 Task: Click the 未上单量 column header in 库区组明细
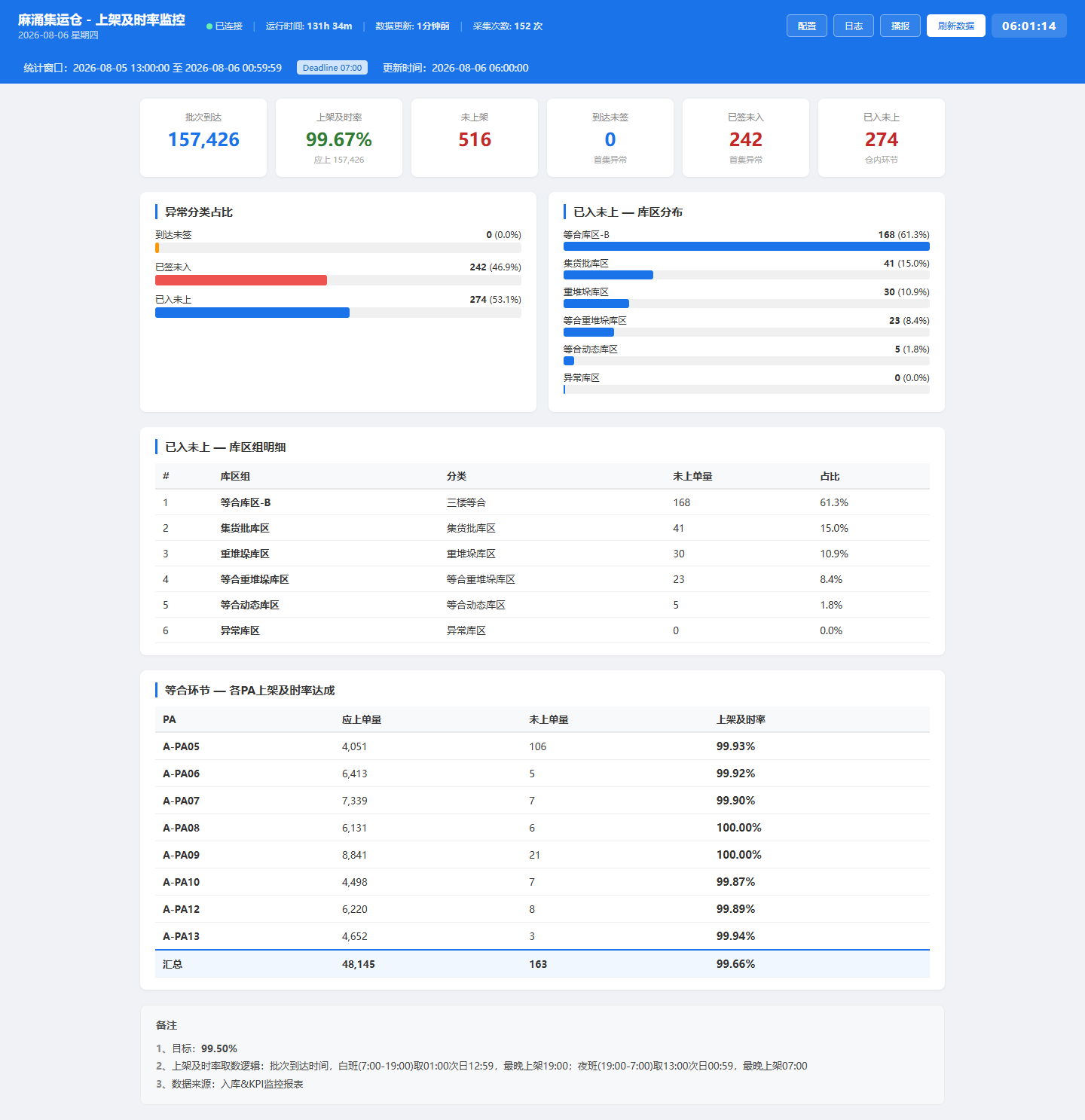tap(692, 476)
